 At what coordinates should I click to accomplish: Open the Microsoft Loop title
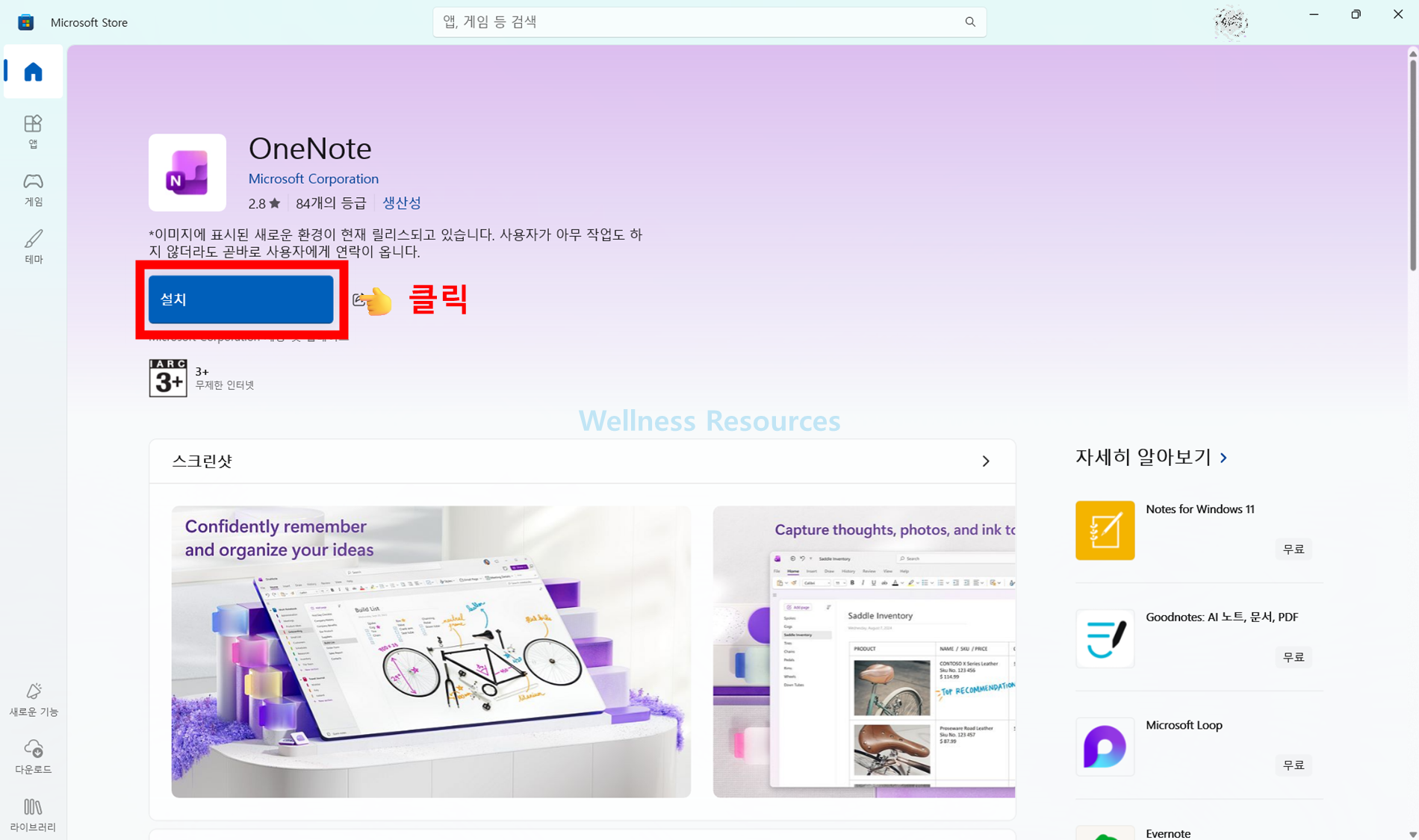tap(1184, 725)
